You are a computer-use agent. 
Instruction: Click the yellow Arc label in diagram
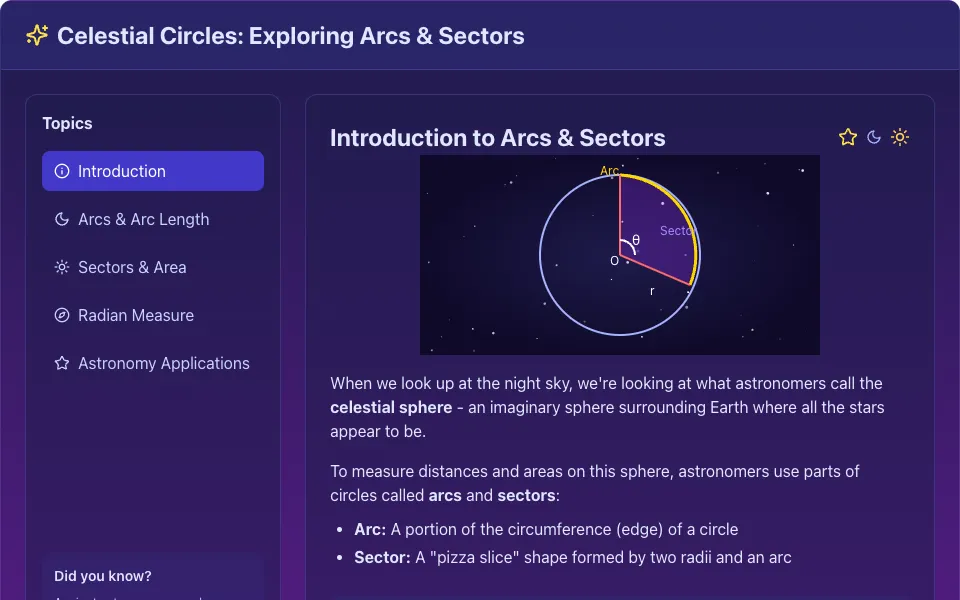coord(609,170)
